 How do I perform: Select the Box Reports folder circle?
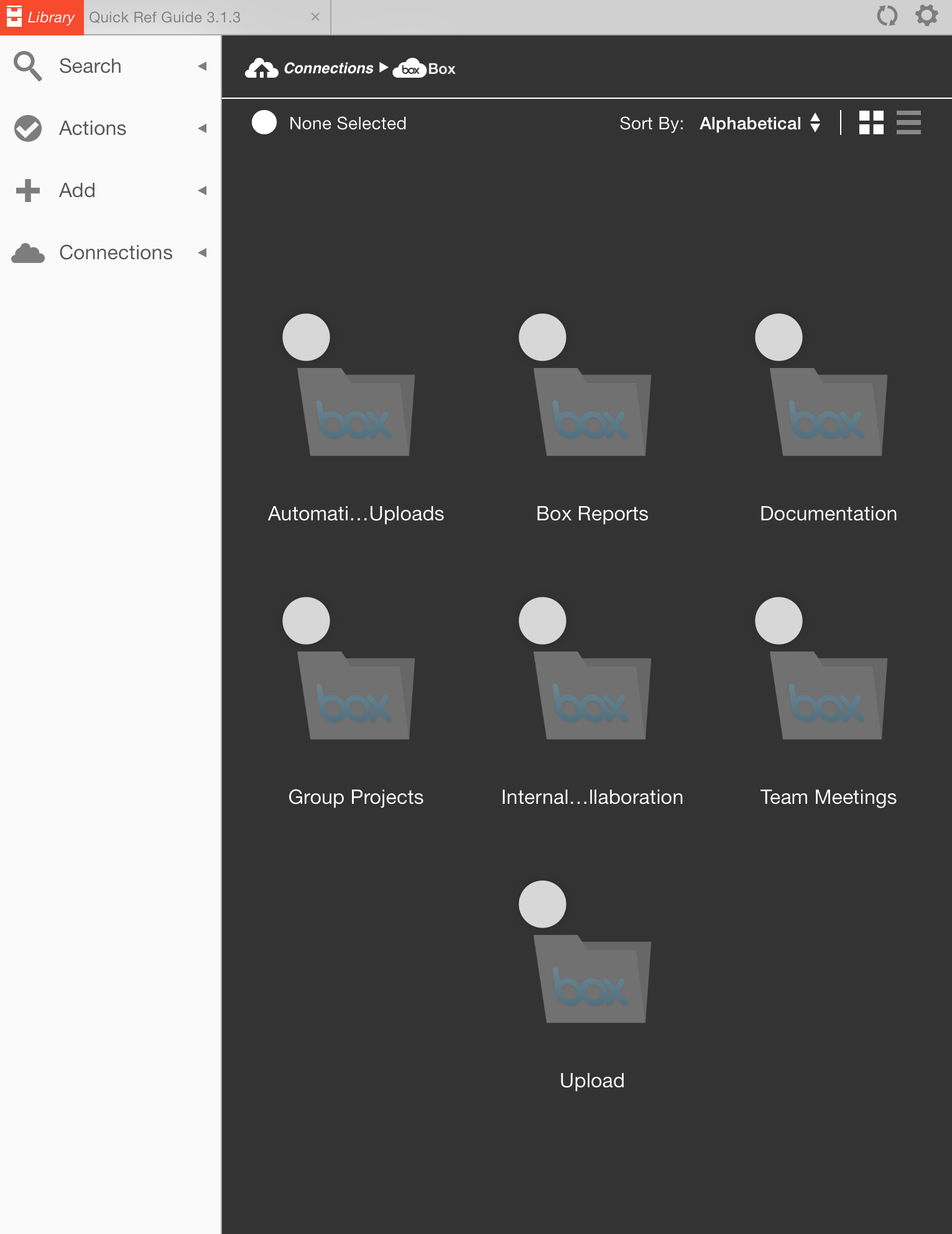coord(542,337)
